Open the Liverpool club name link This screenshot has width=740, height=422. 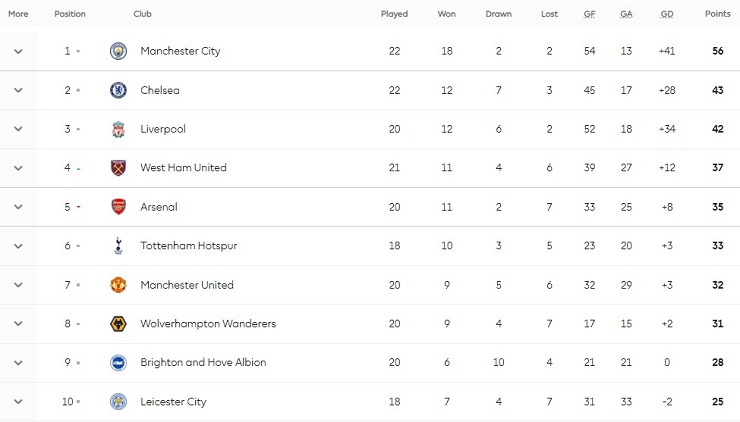coord(163,129)
